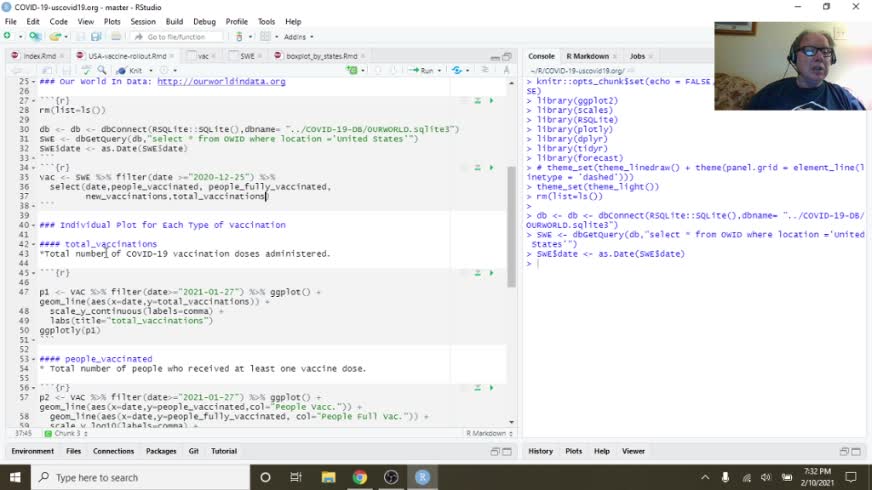
Task: Click the Create Project icon
Action: [x=34, y=36]
